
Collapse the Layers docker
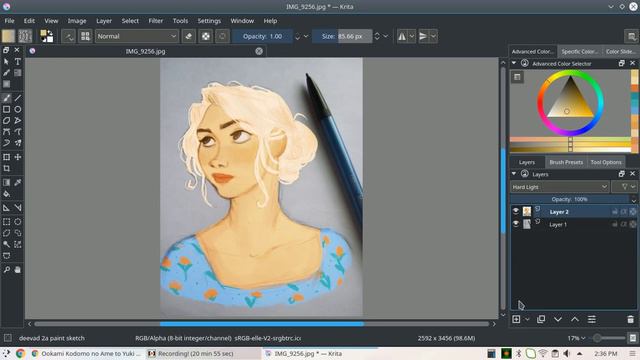(x=514, y=174)
